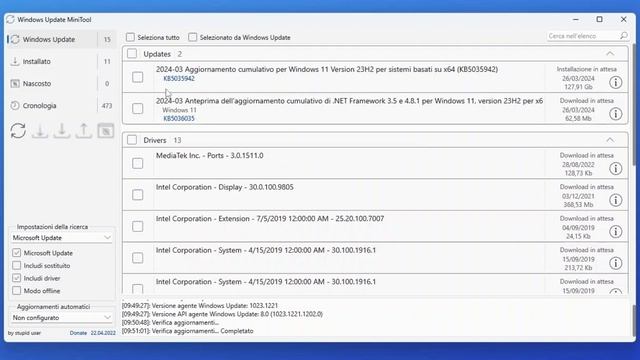
Task: Click the app icon in title bar
Action: (11, 20)
